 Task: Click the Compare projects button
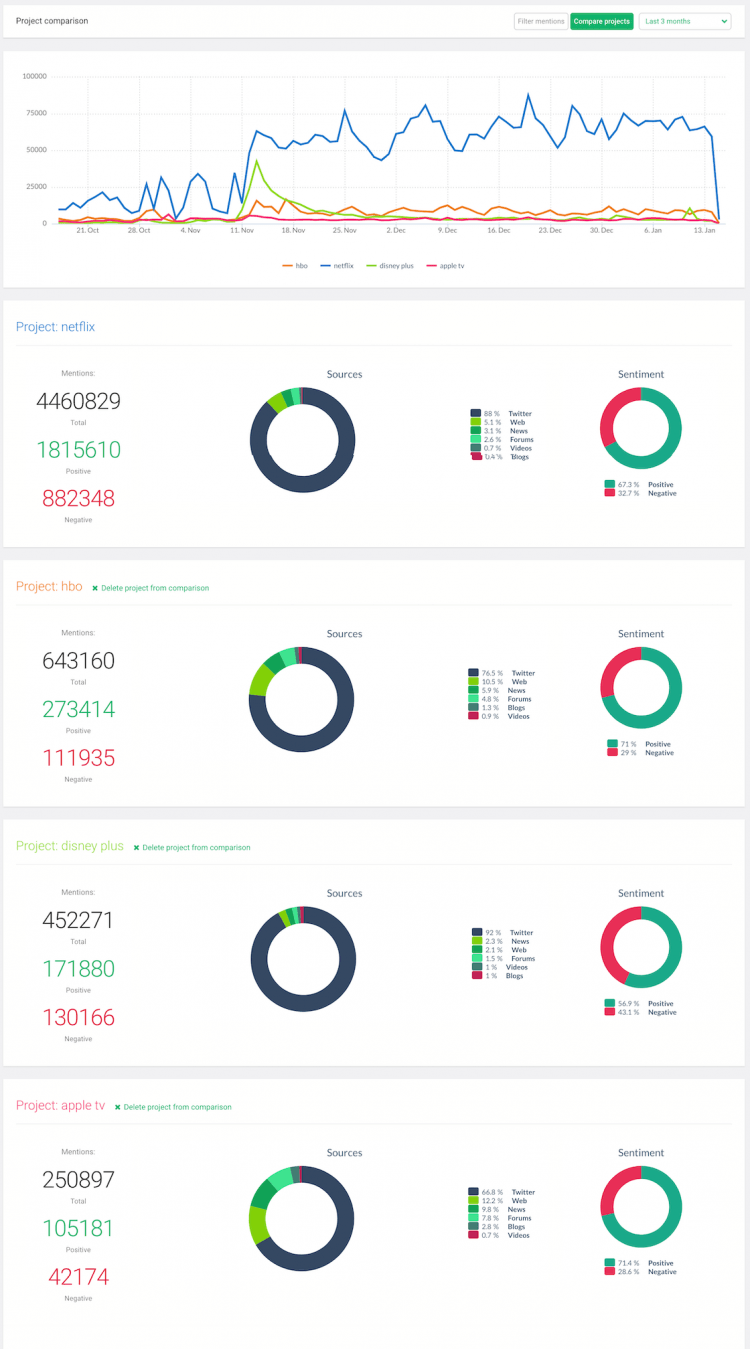coord(602,21)
